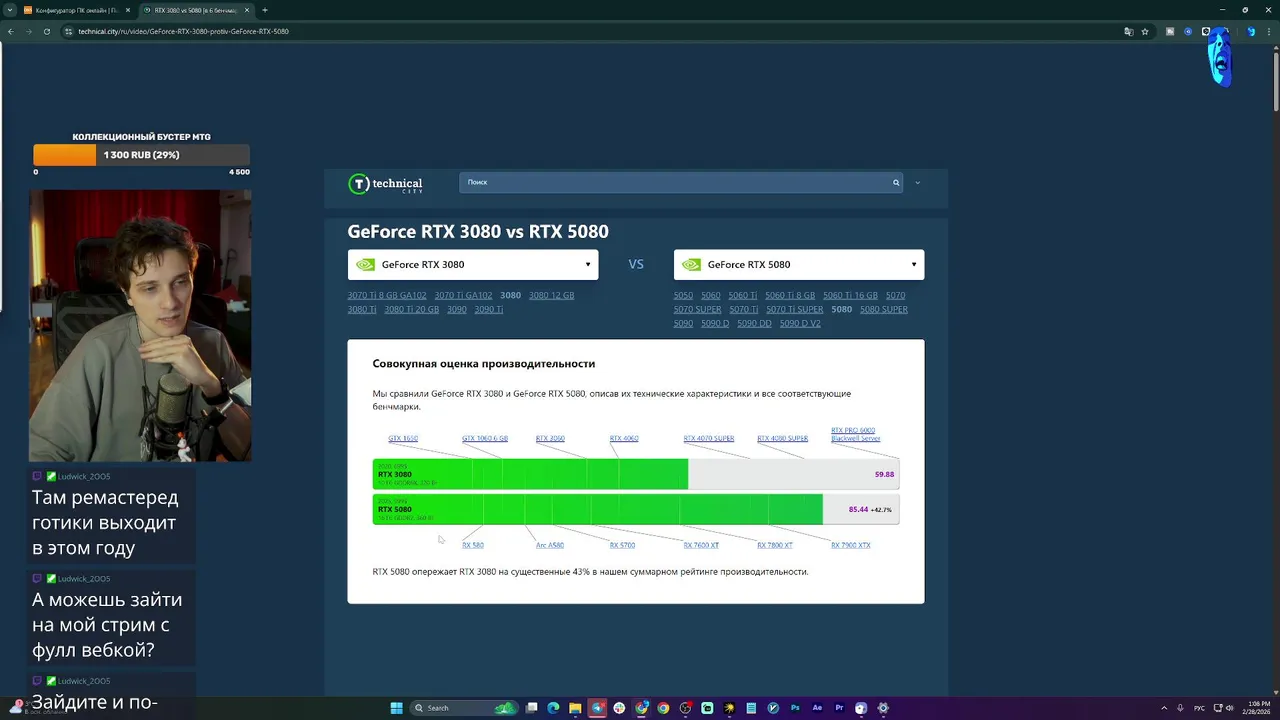Click the RX 580 marker link
Viewport: 1280px width, 720px height.
(473, 545)
